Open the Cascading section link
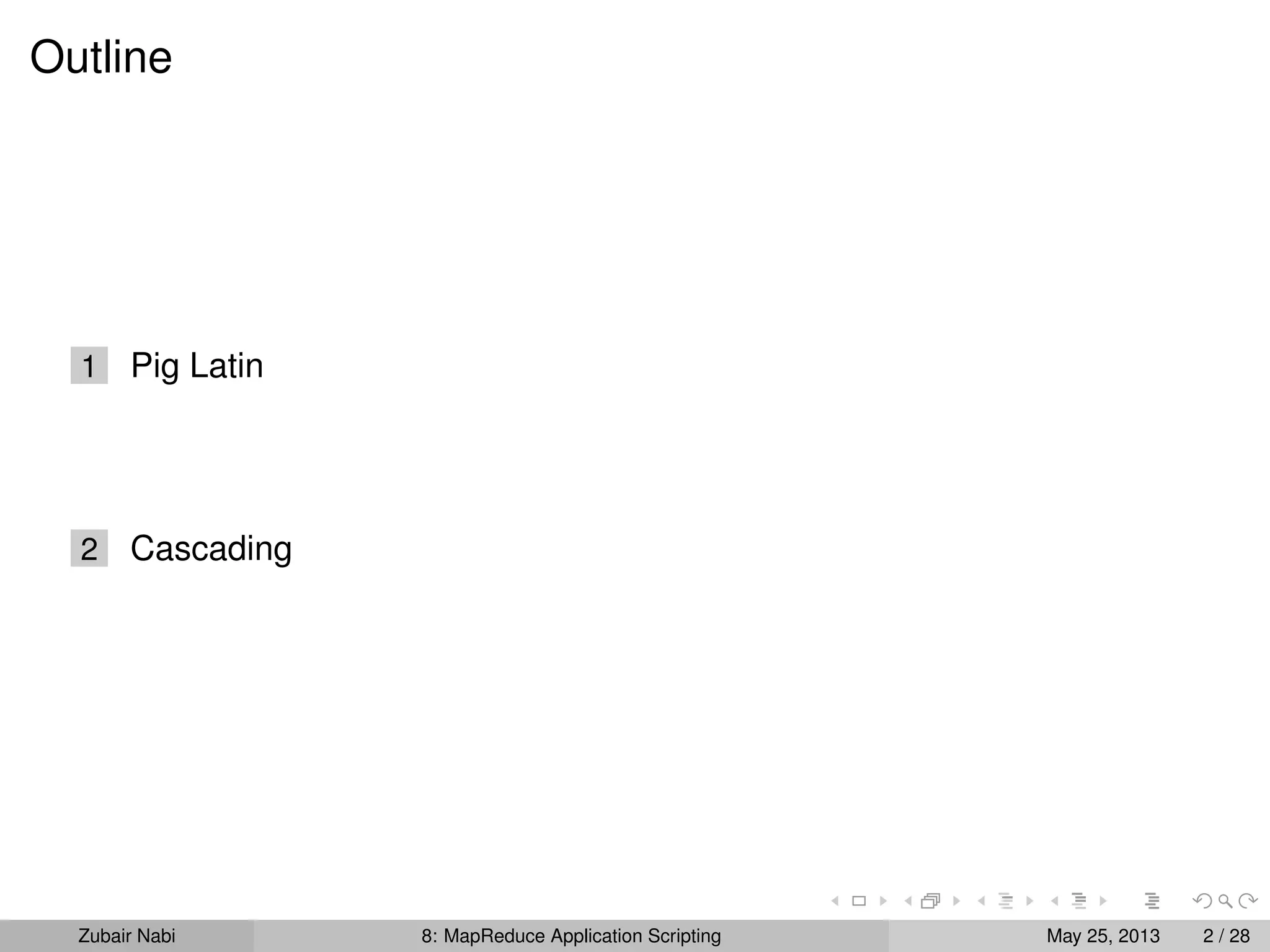Viewport: 1270px width, 952px height. tap(211, 549)
